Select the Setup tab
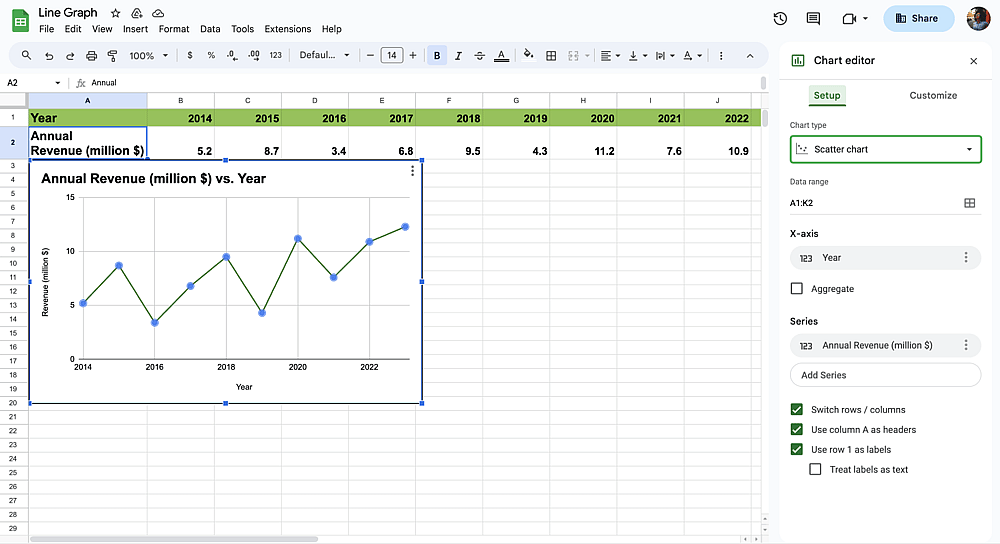The image size is (1000, 544). (x=827, y=95)
